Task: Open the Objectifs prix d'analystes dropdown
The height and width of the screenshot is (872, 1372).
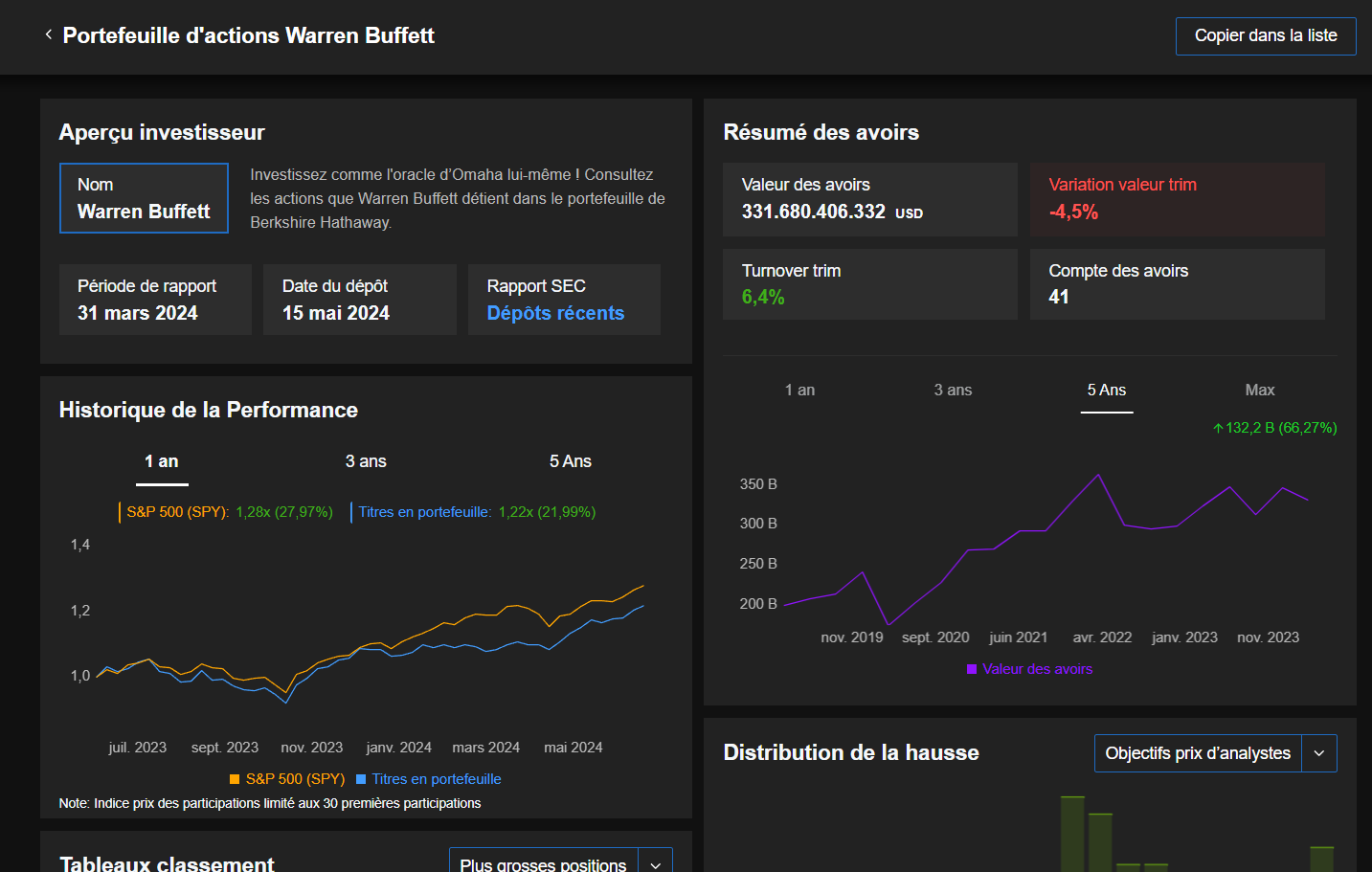Action: pyautogui.click(x=1198, y=753)
